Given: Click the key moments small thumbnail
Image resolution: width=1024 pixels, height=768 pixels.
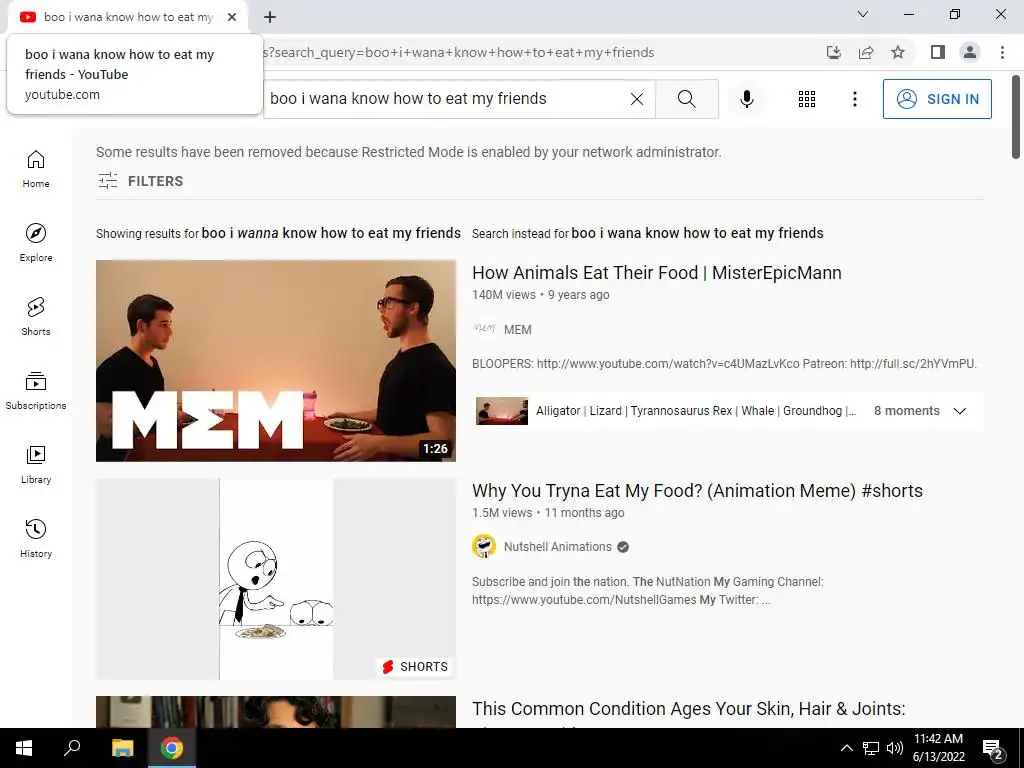Looking at the screenshot, I should click(x=502, y=411).
